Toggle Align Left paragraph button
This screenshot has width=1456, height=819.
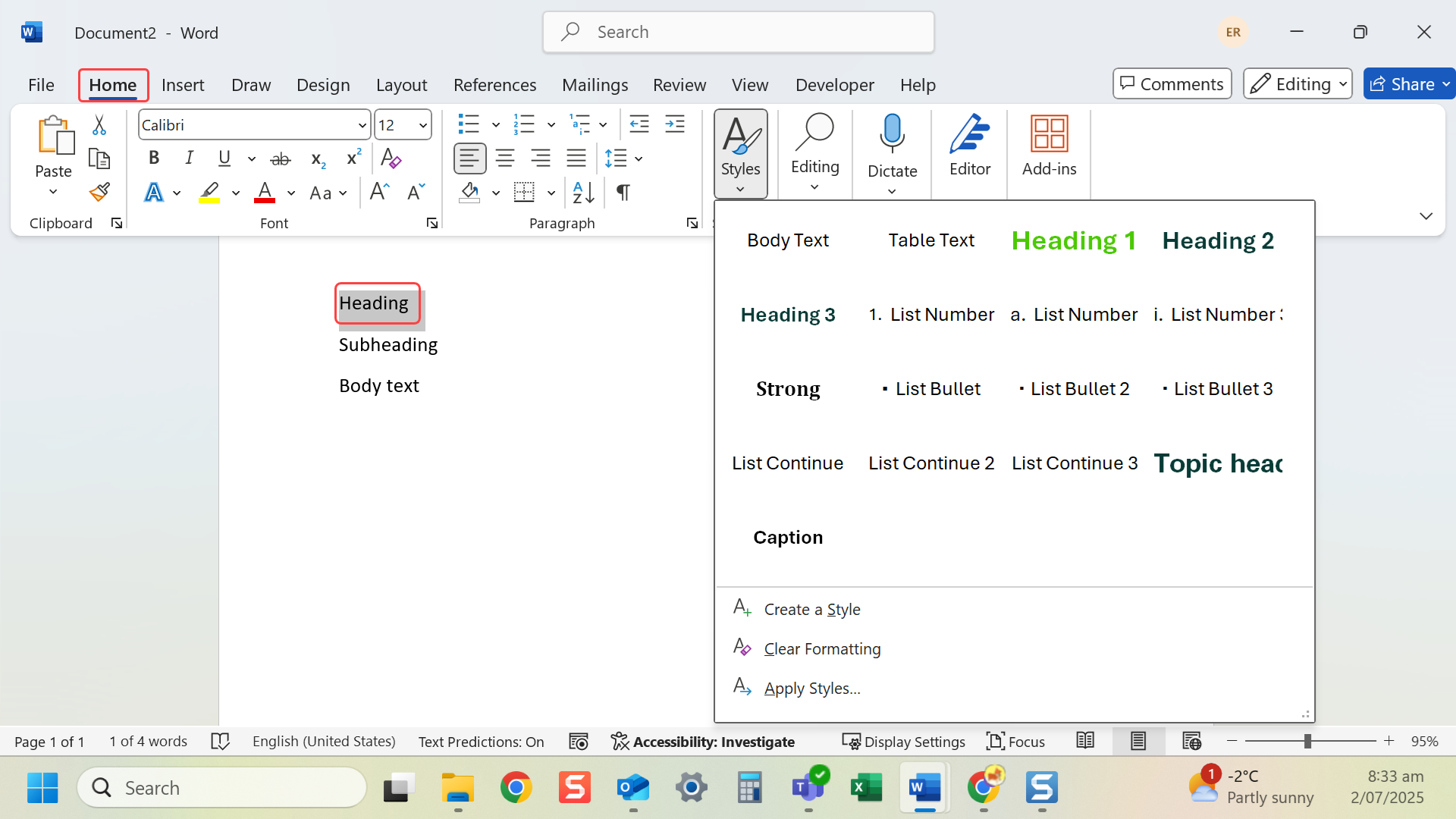click(469, 158)
